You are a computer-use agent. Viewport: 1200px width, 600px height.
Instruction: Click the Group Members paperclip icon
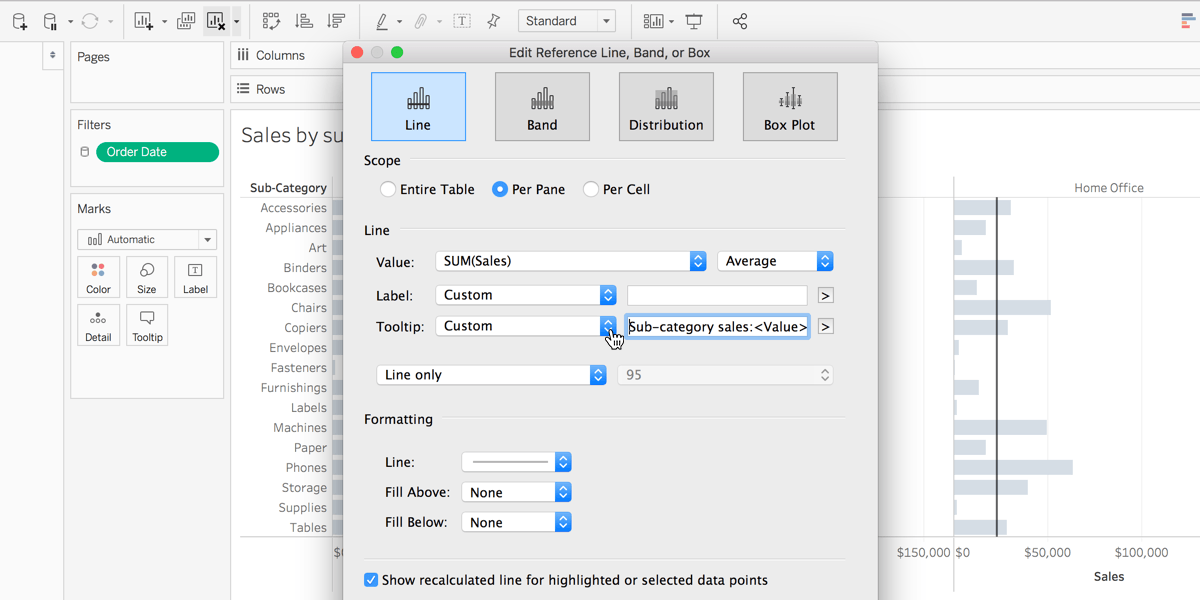point(422,21)
